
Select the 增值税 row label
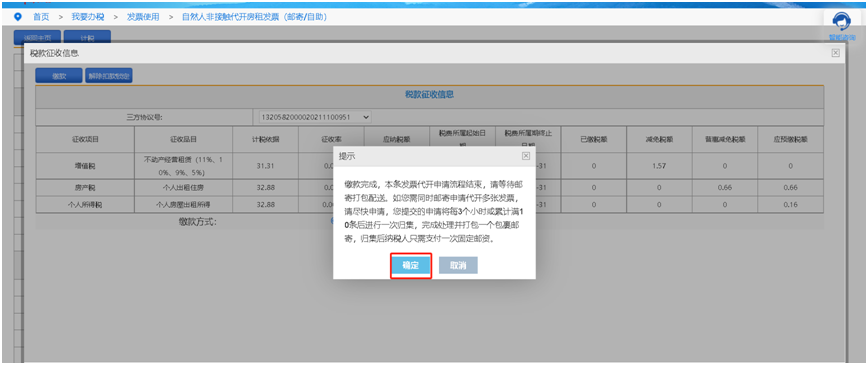(85, 166)
